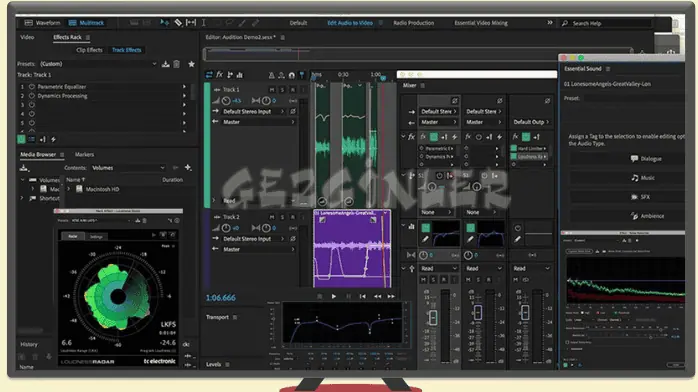The height and width of the screenshot is (392, 698).
Task: Switch to Multitrack view
Action: (86, 23)
